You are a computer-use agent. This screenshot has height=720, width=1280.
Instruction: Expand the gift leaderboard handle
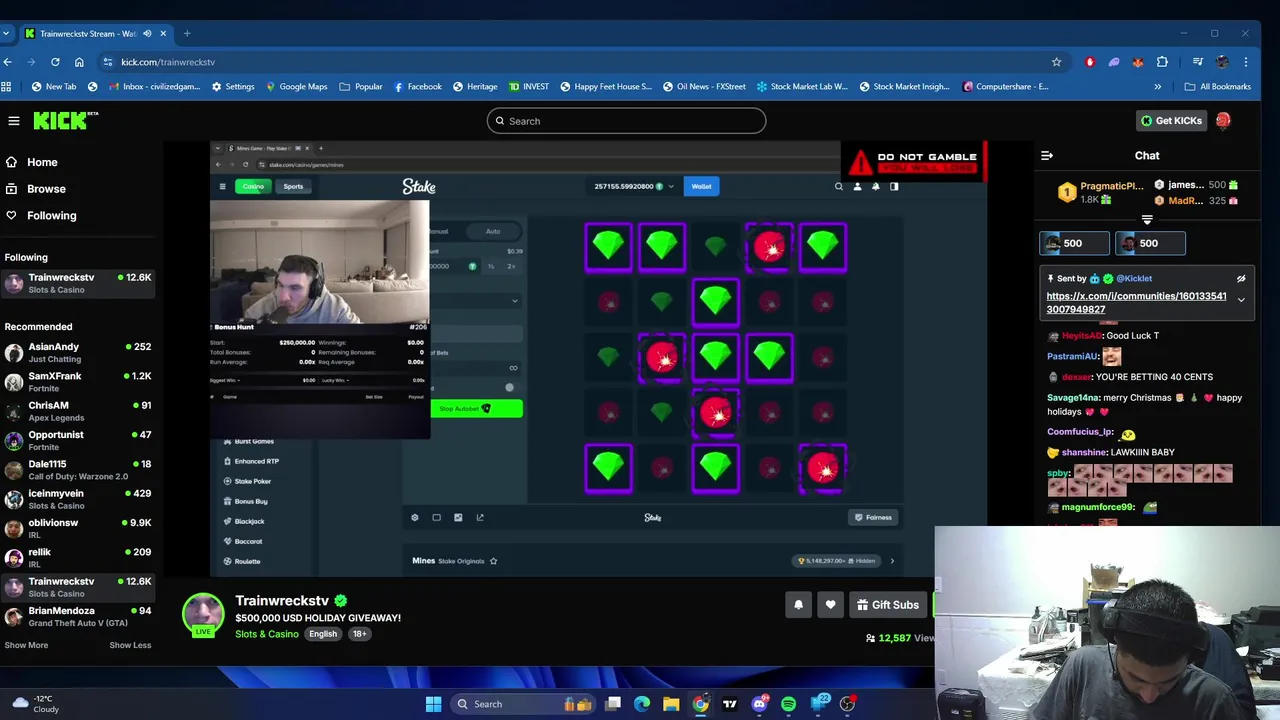(1147, 220)
